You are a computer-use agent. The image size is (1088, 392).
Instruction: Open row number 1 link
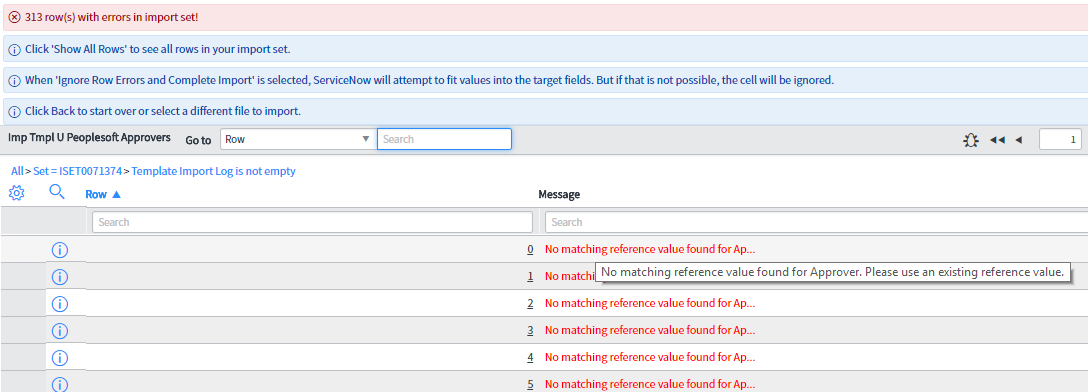click(530, 277)
